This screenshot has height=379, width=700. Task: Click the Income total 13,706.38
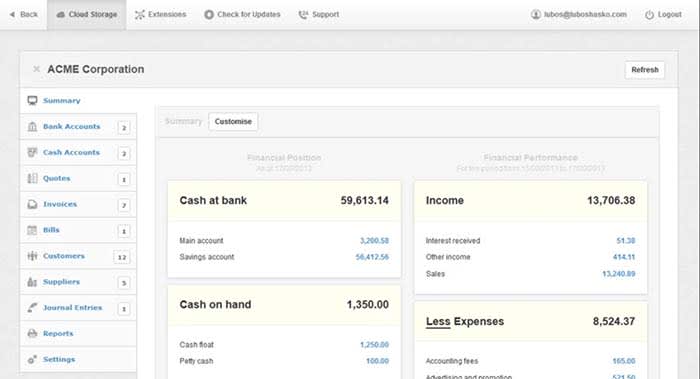point(611,200)
